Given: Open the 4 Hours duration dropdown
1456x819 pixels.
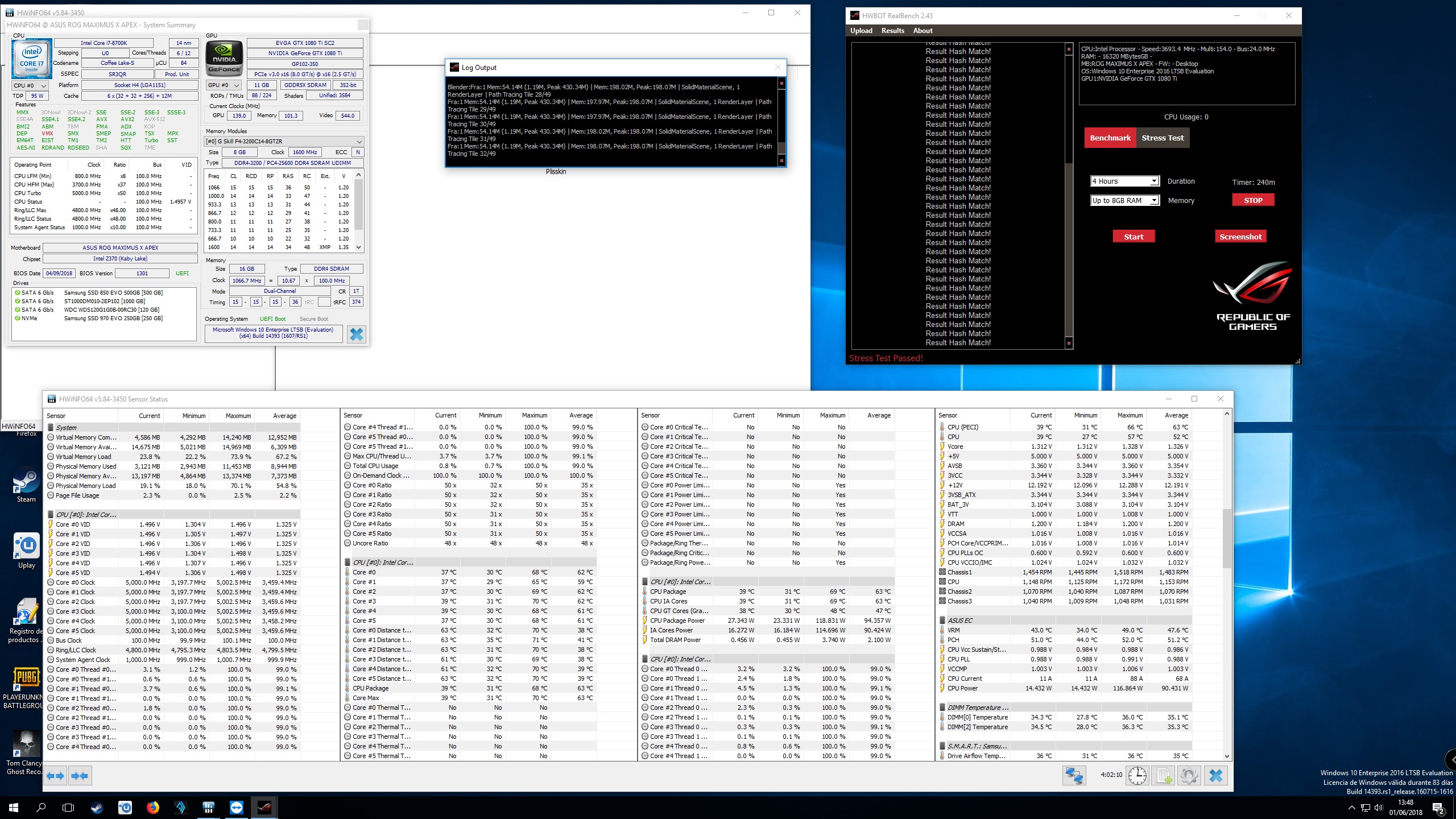Looking at the screenshot, I should coord(1124,181).
